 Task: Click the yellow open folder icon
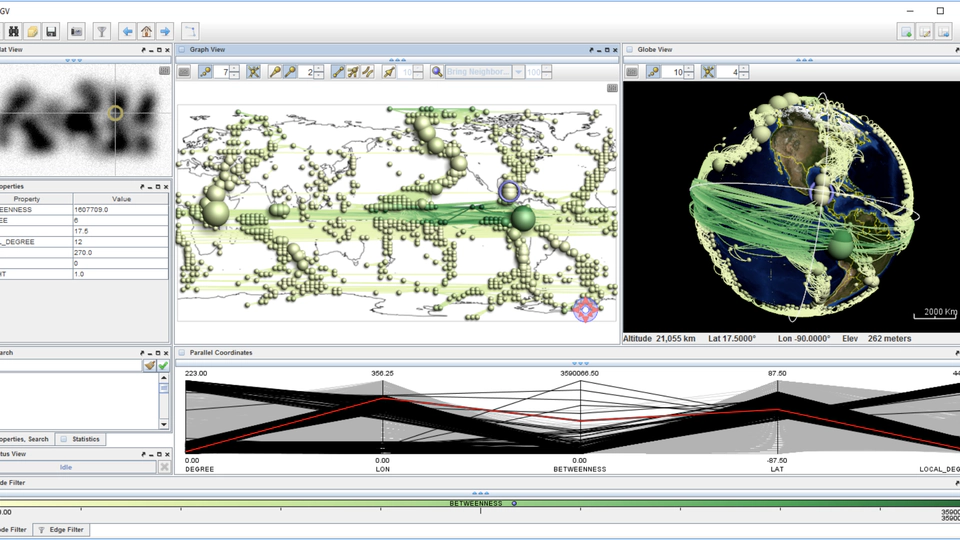pyautogui.click(x=32, y=31)
